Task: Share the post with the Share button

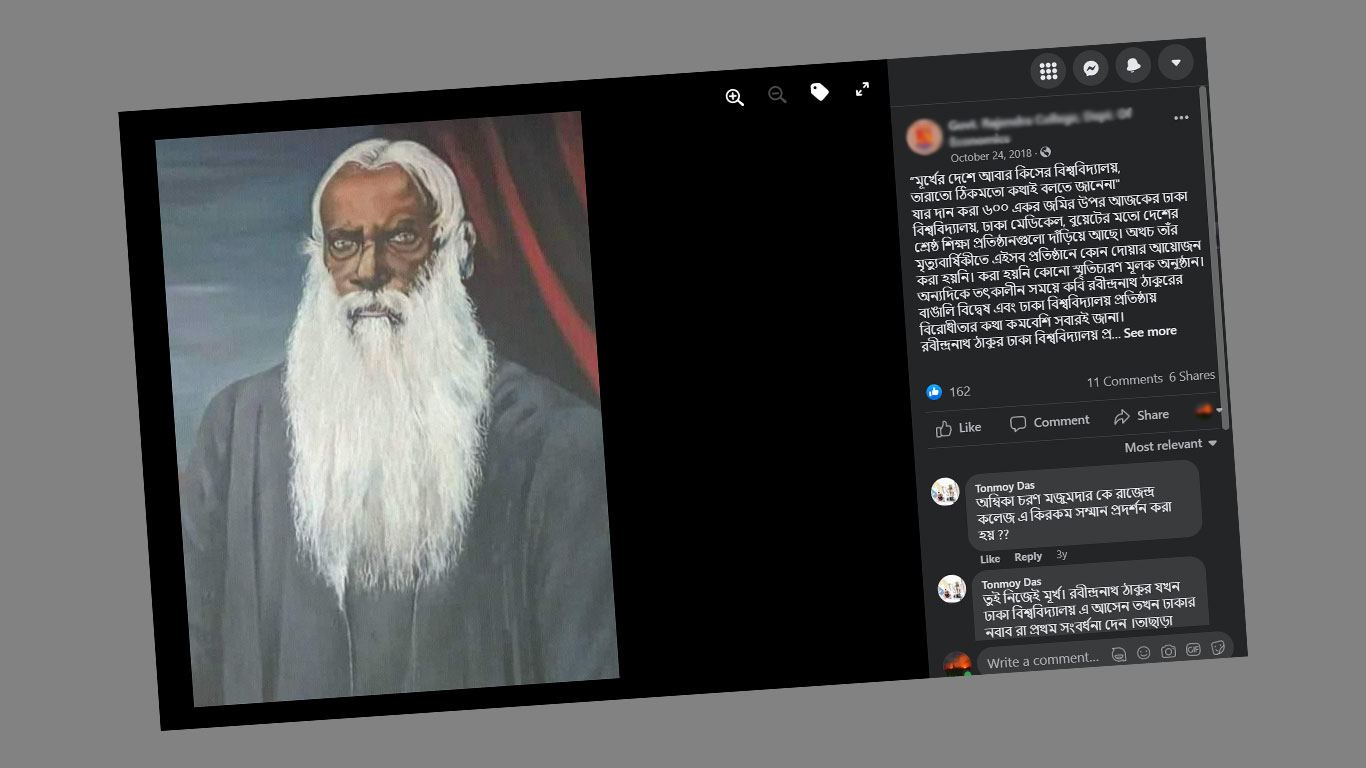Action: point(1141,416)
